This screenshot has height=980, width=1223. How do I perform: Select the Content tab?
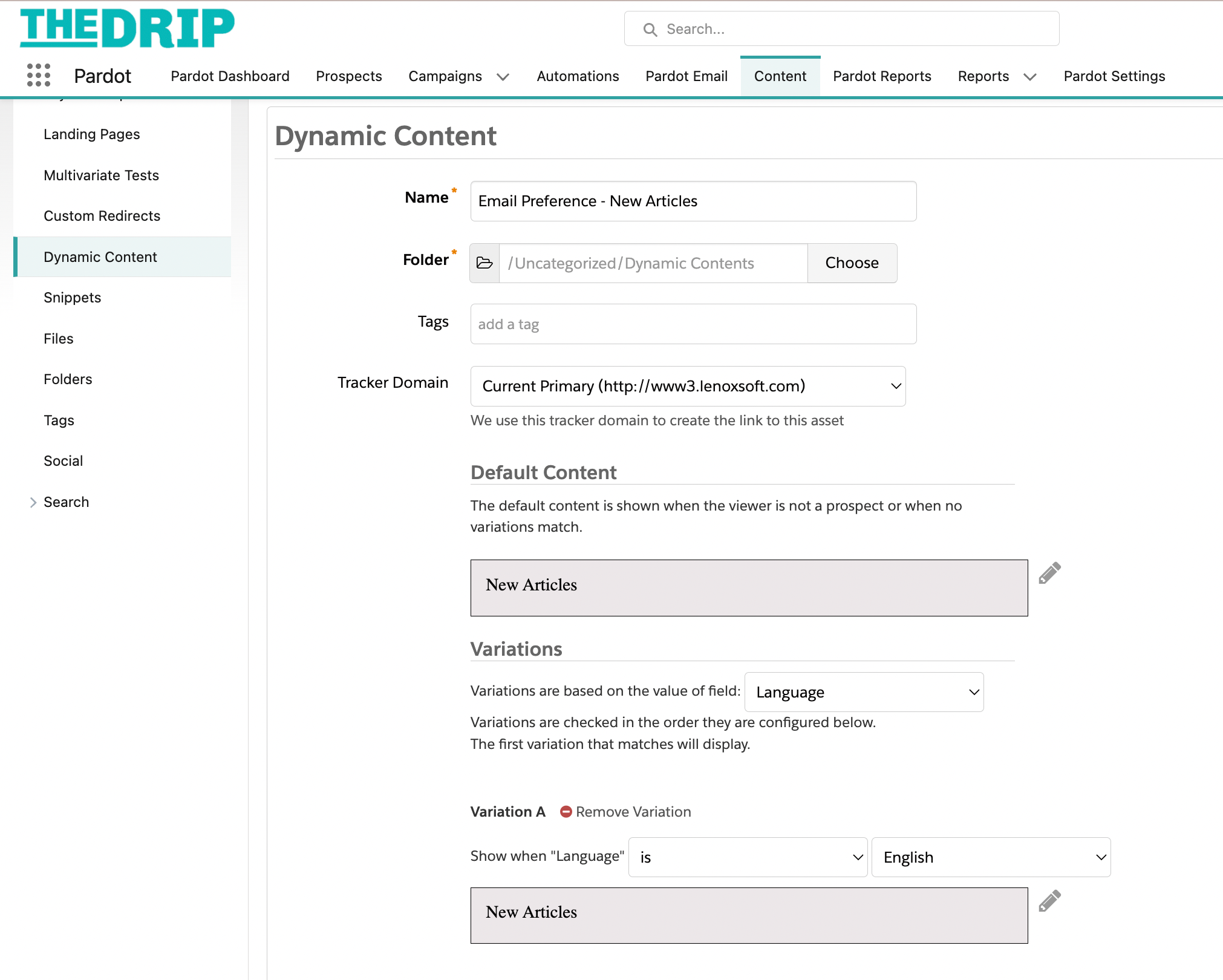(780, 76)
